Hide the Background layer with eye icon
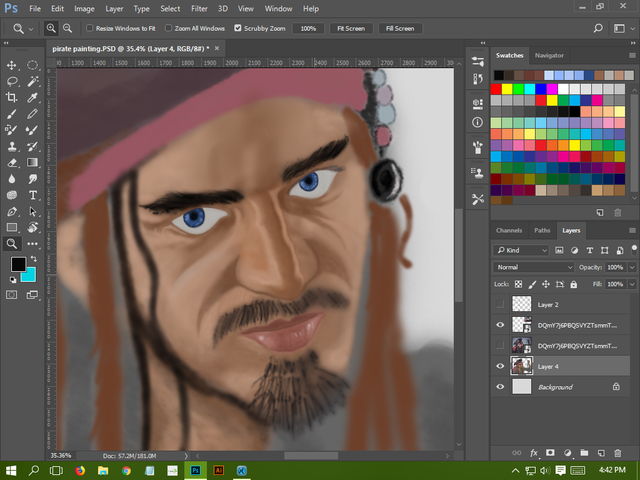This screenshot has width=640, height=480. [x=500, y=387]
